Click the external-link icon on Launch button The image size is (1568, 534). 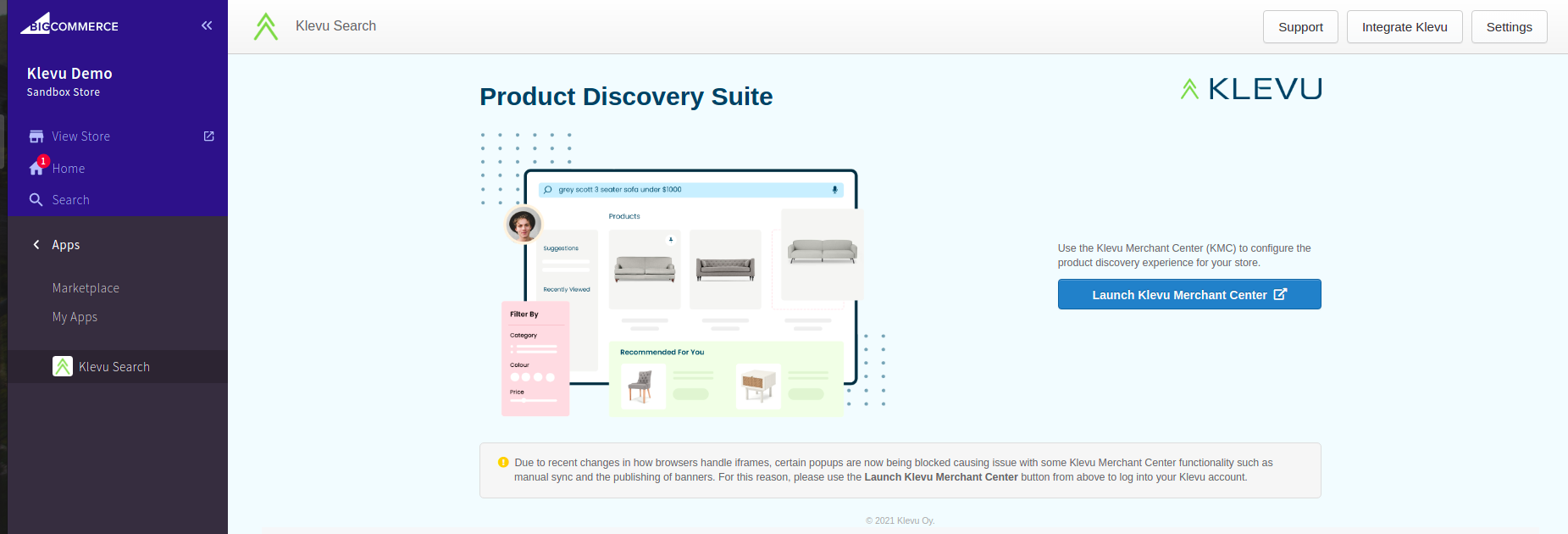1280,294
